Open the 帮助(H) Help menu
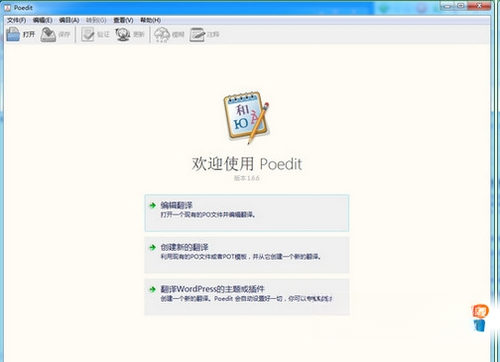This screenshot has height=362, width=500. click(x=150, y=20)
